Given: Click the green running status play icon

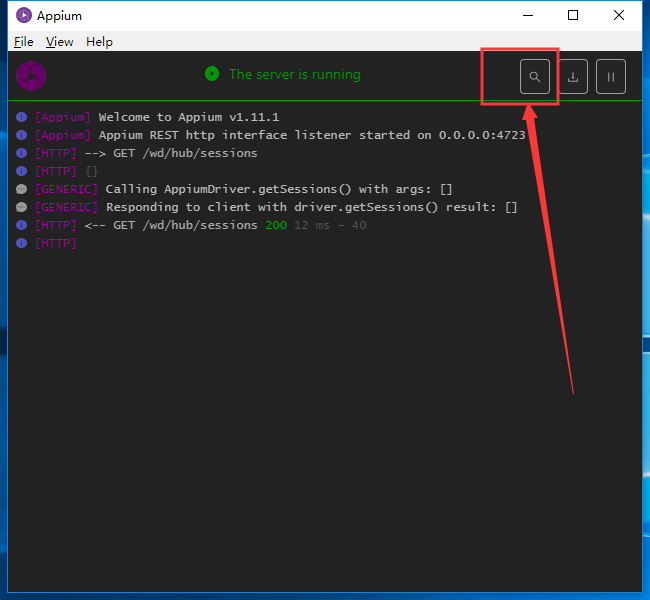Looking at the screenshot, I should (x=212, y=74).
